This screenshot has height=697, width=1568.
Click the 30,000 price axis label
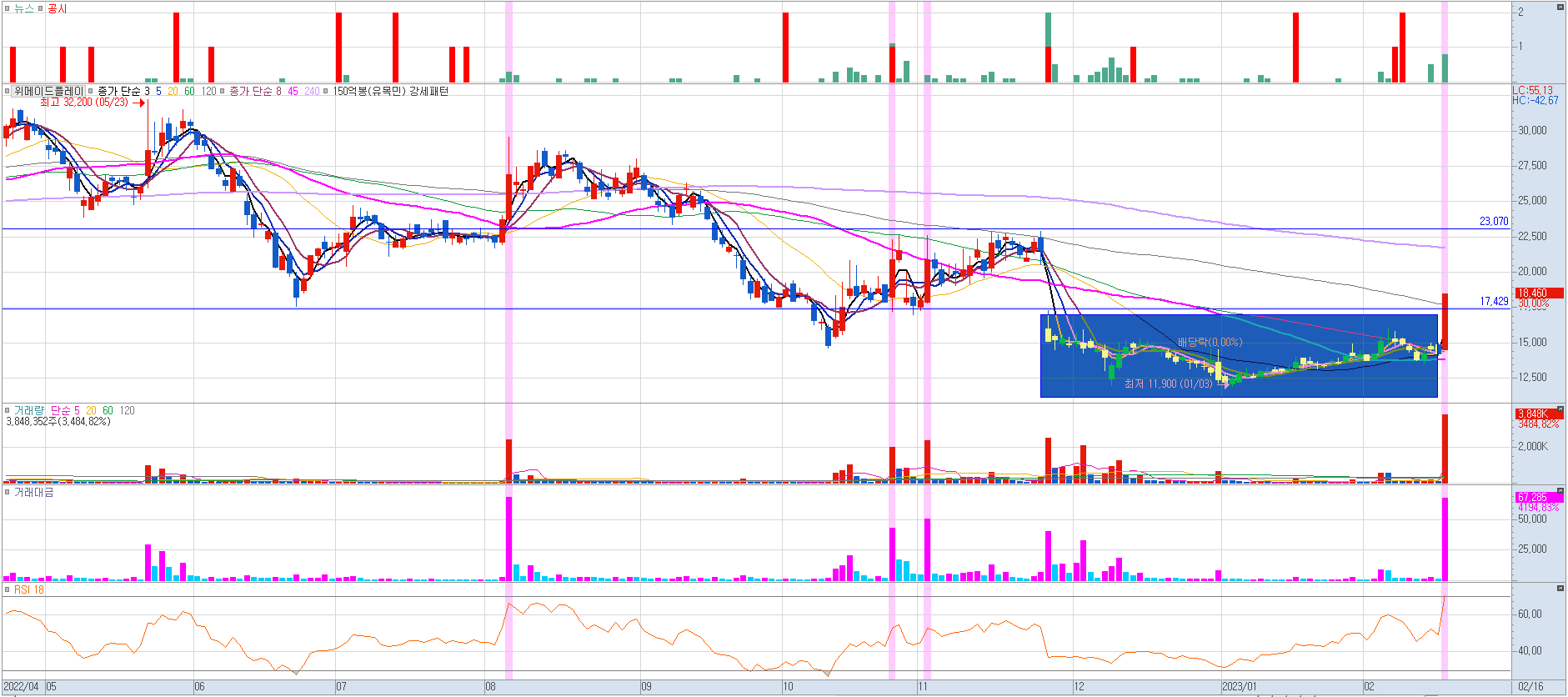tap(1532, 130)
